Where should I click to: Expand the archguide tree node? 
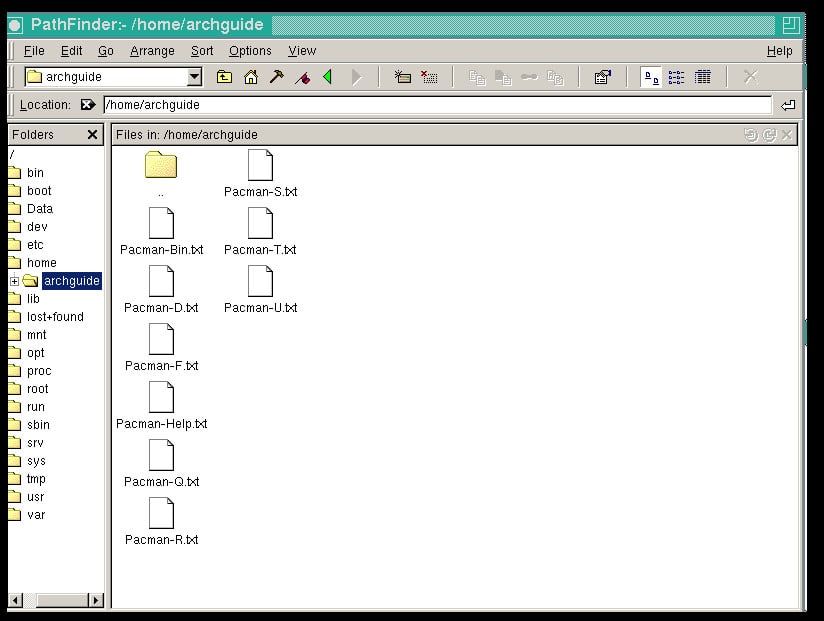15,281
